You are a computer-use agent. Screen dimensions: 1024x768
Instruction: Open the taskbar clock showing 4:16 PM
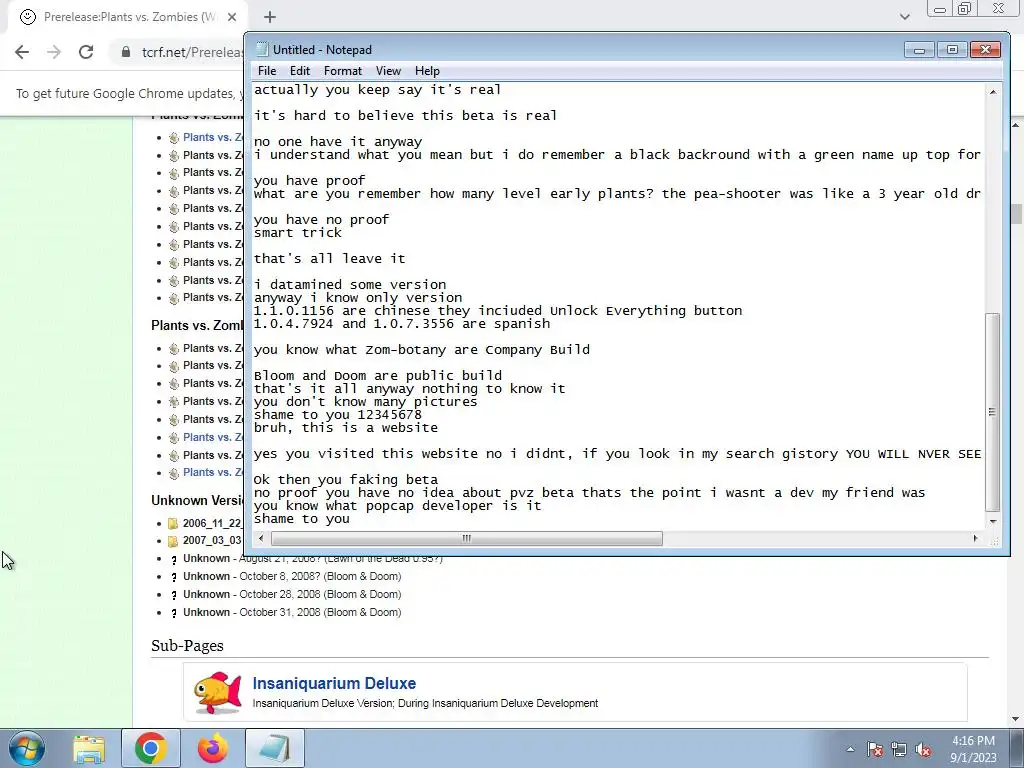973,749
